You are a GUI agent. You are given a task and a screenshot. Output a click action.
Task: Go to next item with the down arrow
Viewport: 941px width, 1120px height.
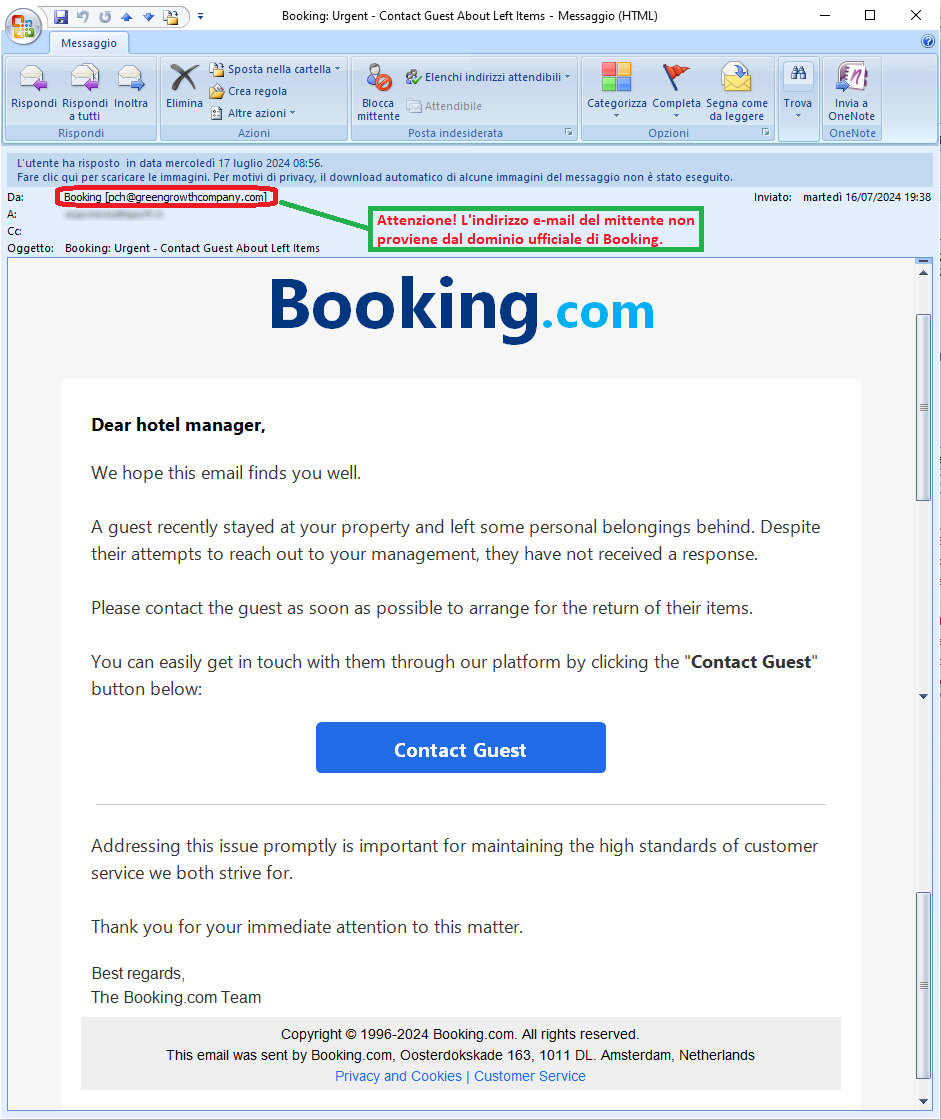coord(148,16)
